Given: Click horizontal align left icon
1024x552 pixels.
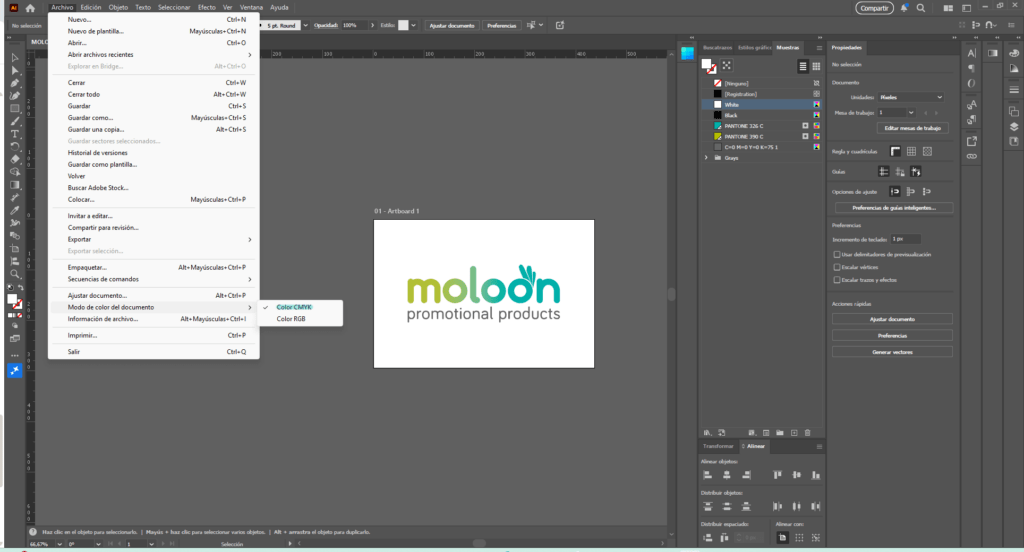Looking at the screenshot, I should coord(707,475).
